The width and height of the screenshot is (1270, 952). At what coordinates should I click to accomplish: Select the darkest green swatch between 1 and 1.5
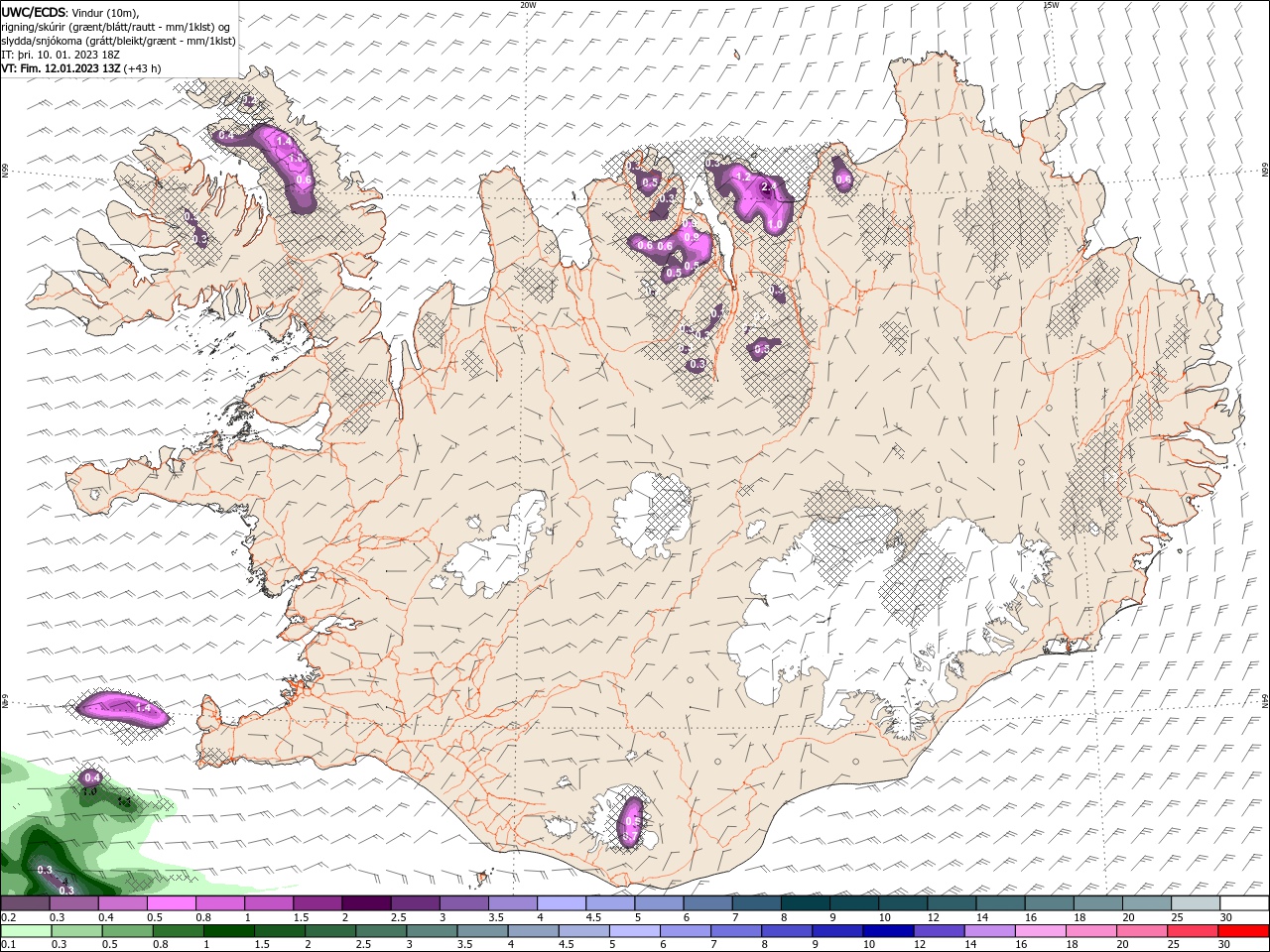[229, 931]
